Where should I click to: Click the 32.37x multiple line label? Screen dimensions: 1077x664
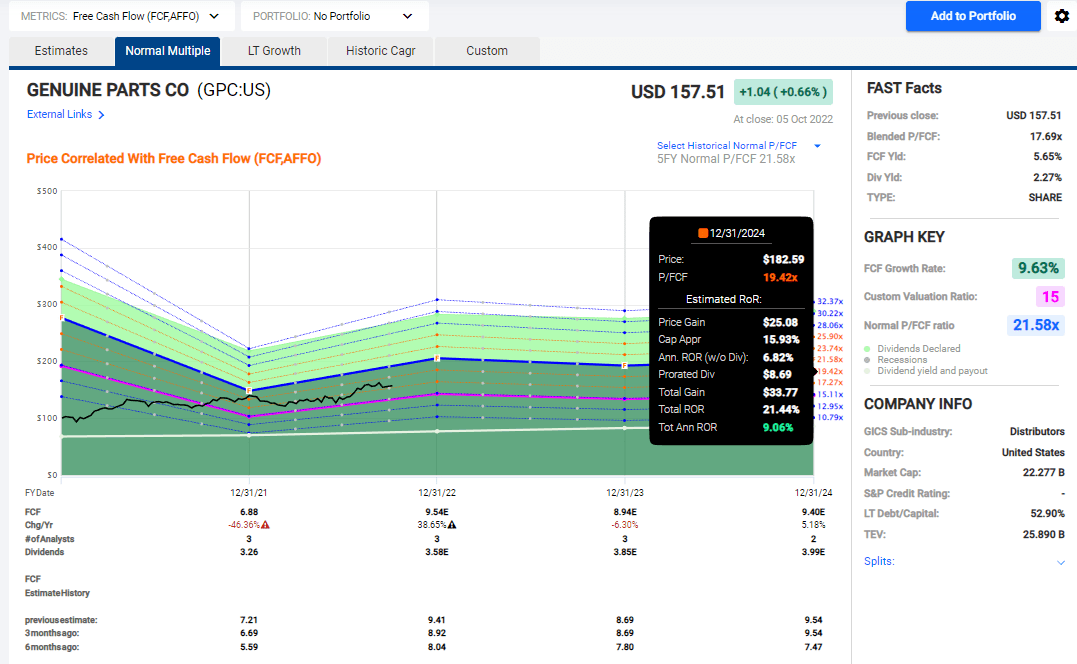(830, 301)
